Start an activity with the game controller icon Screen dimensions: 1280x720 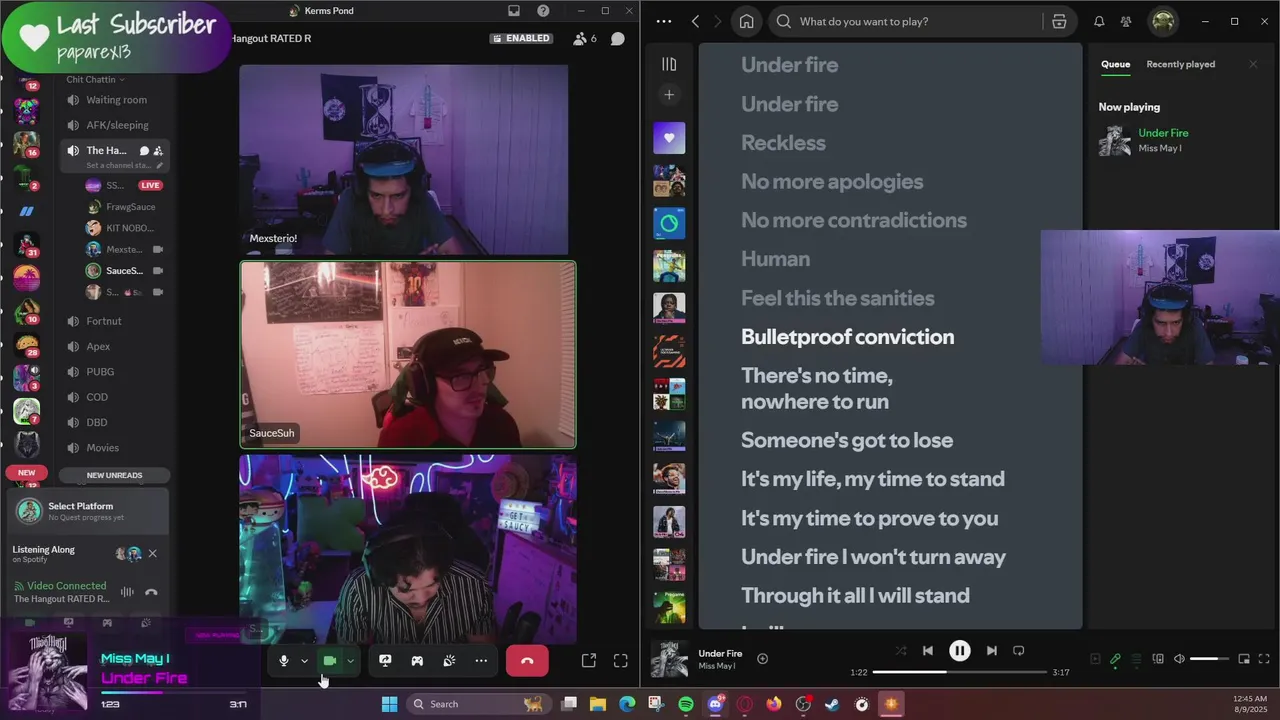[417, 661]
